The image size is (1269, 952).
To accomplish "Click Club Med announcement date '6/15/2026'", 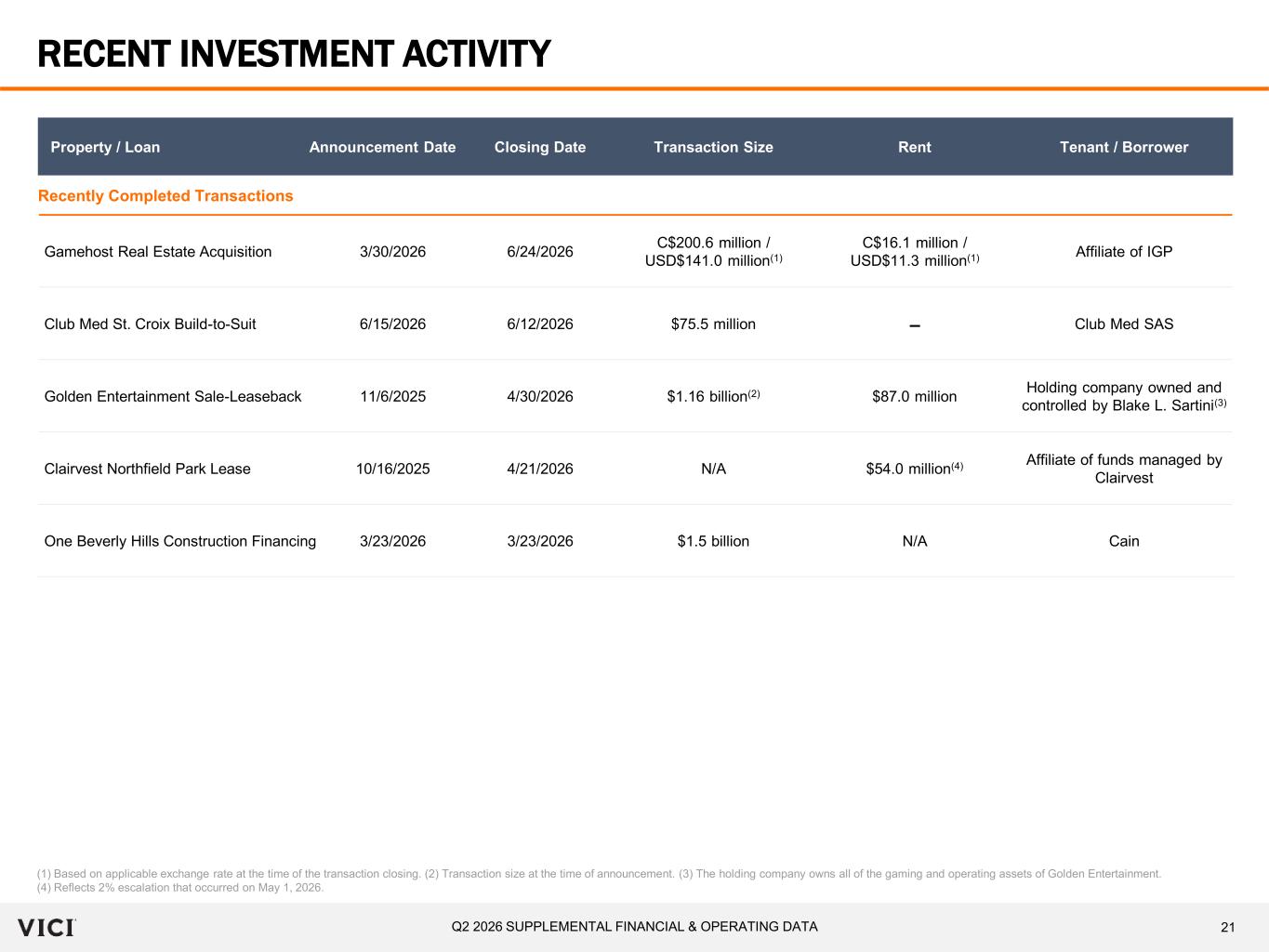I will [x=392, y=324].
